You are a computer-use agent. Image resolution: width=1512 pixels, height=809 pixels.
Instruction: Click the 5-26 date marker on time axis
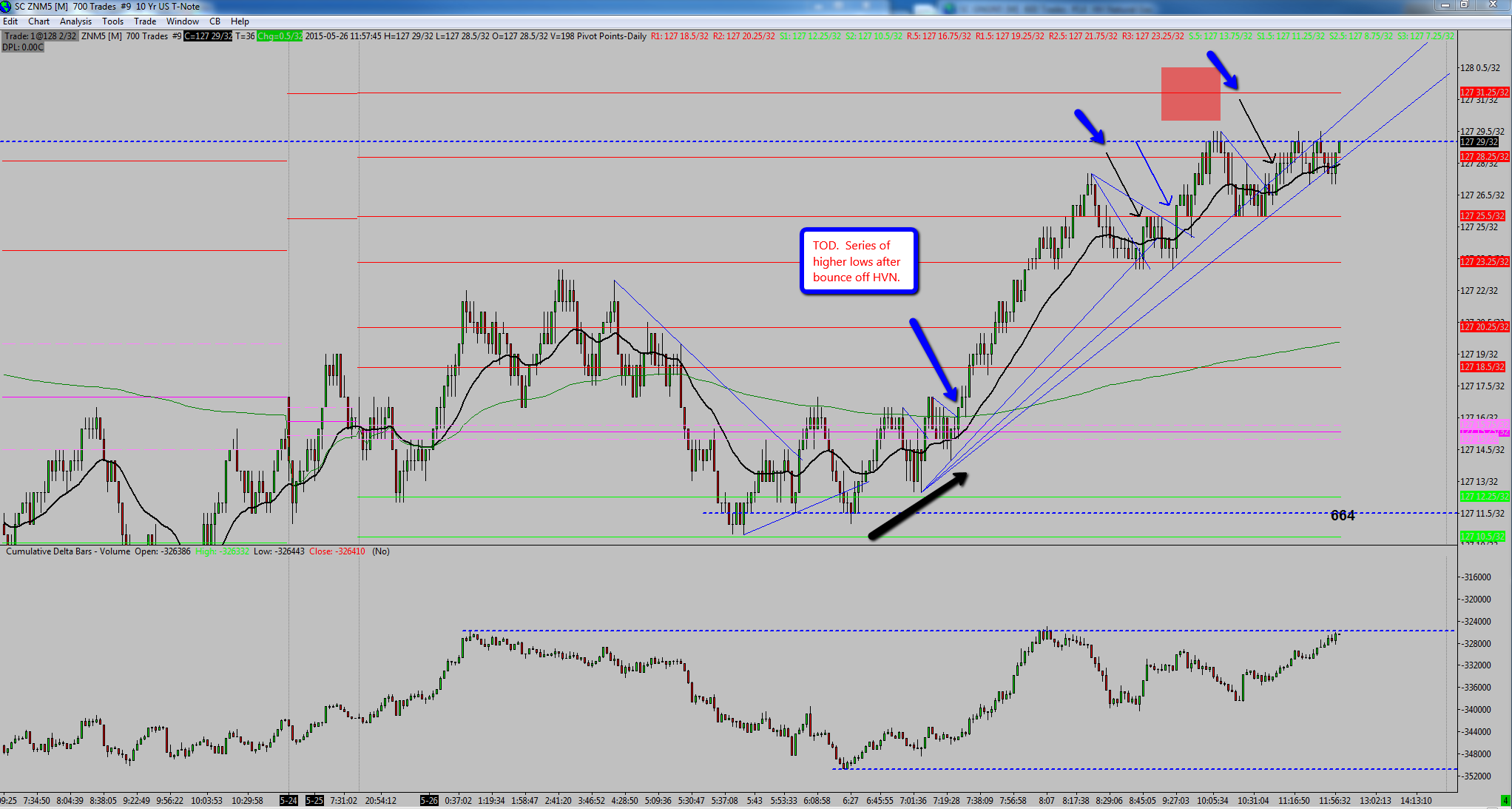pos(429,801)
